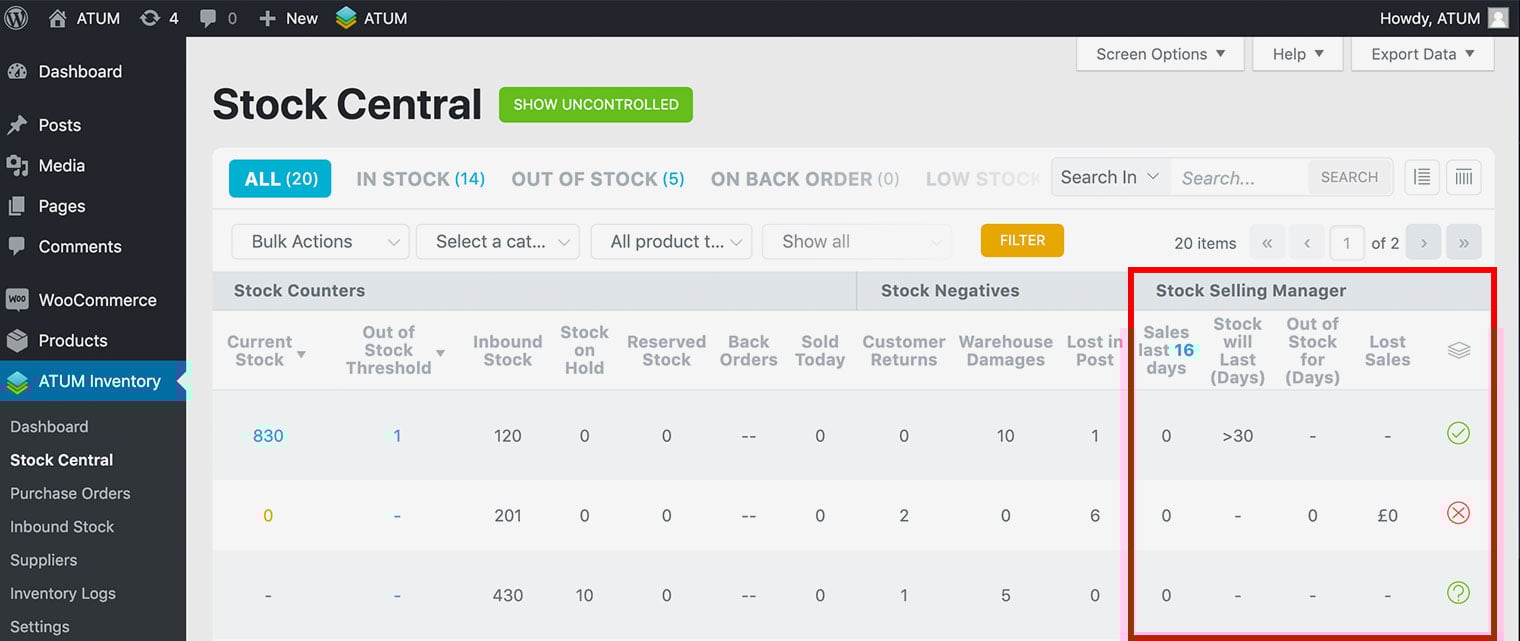Click the comments bubble icon in admin bar

208,18
